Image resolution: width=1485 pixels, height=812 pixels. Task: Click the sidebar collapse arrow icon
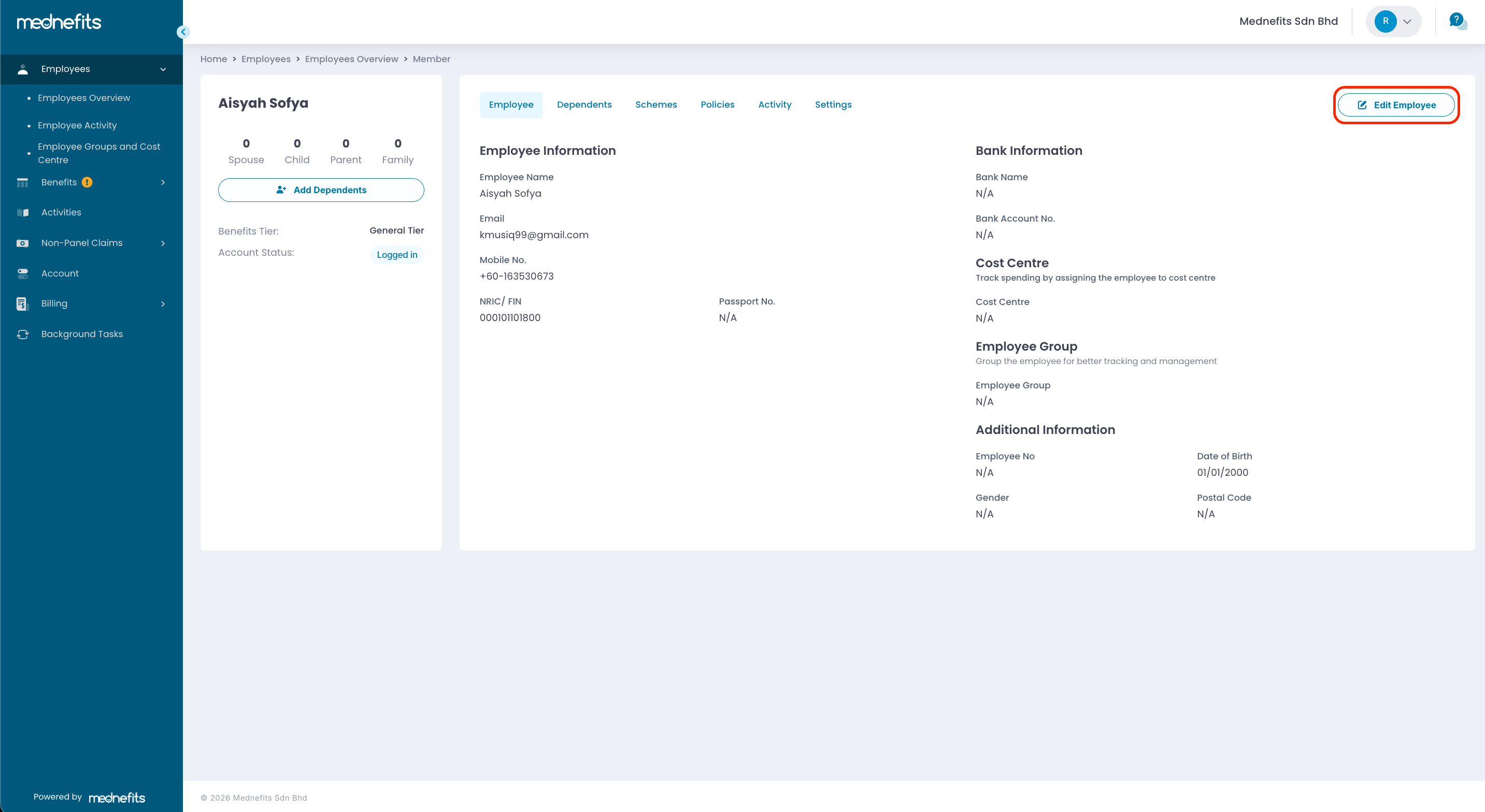[183, 32]
